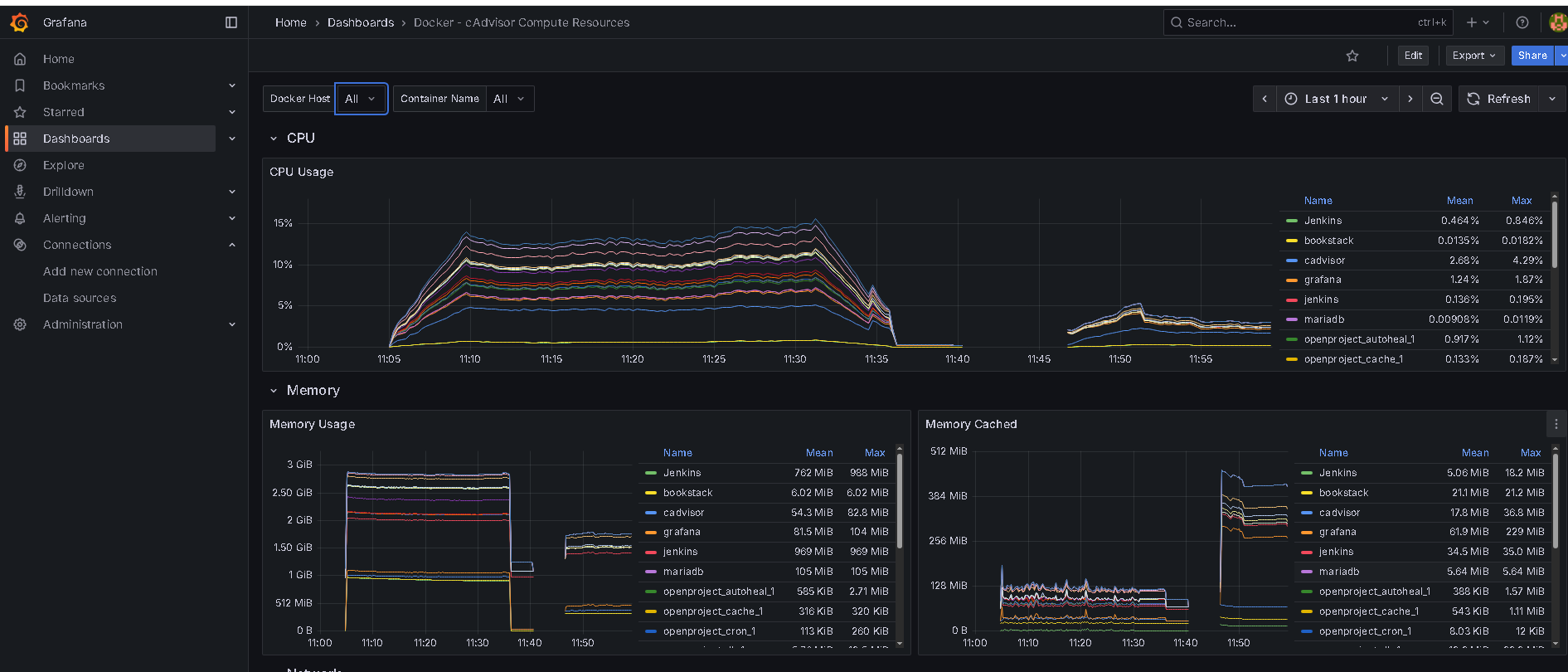The height and width of the screenshot is (672, 1568).
Task: Click Home in the sidebar
Action: click(59, 59)
